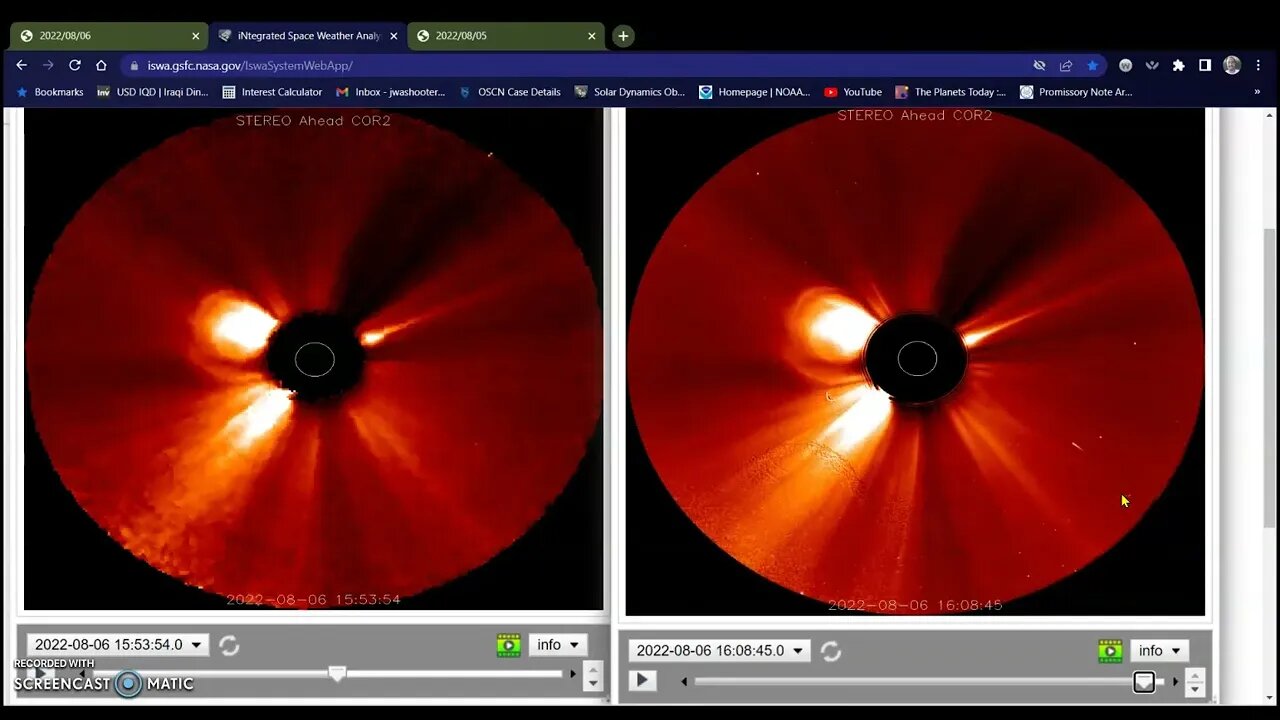This screenshot has height=720, width=1280.
Task: Open a new browser tab
Action: [623, 36]
